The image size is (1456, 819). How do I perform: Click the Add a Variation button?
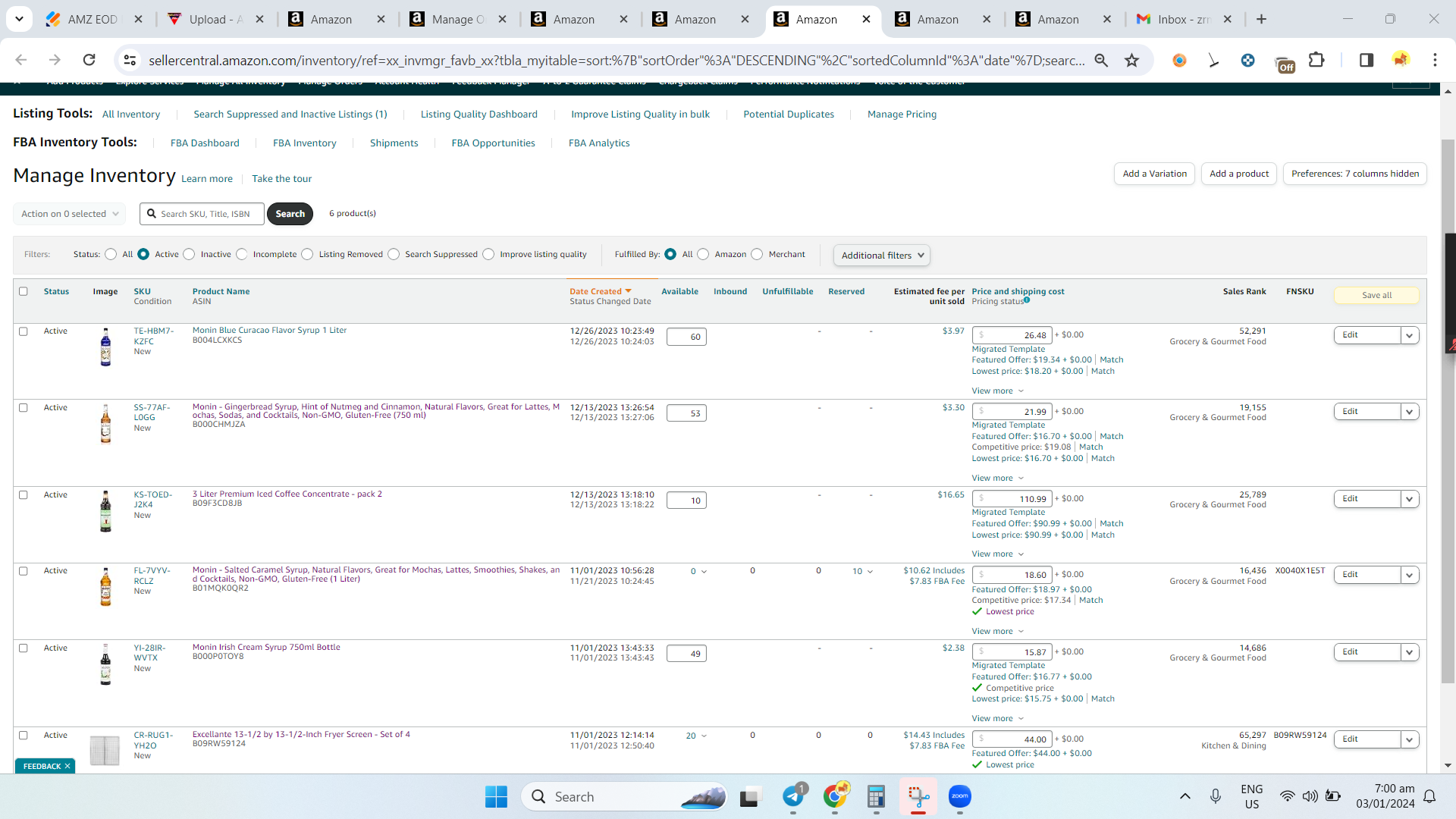click(x=1154, y=174)
